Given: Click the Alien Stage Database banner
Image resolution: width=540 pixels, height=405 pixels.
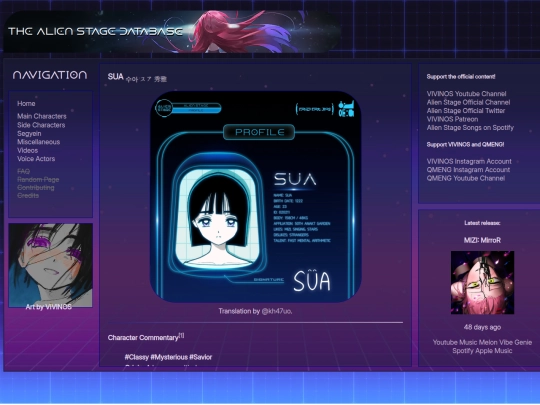Looking at the screenshot, I should click(x=172, y=31).
